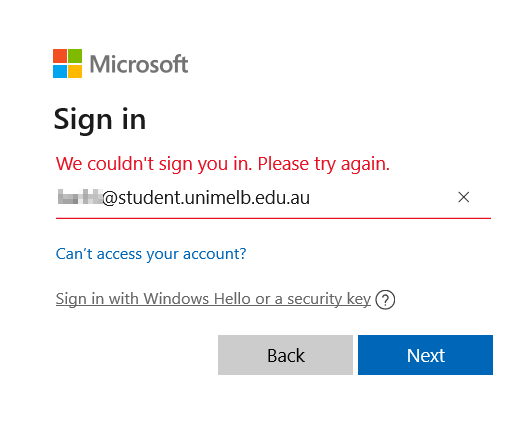
Task: Click the red underline beneath the email field
Action: [273, 218]
